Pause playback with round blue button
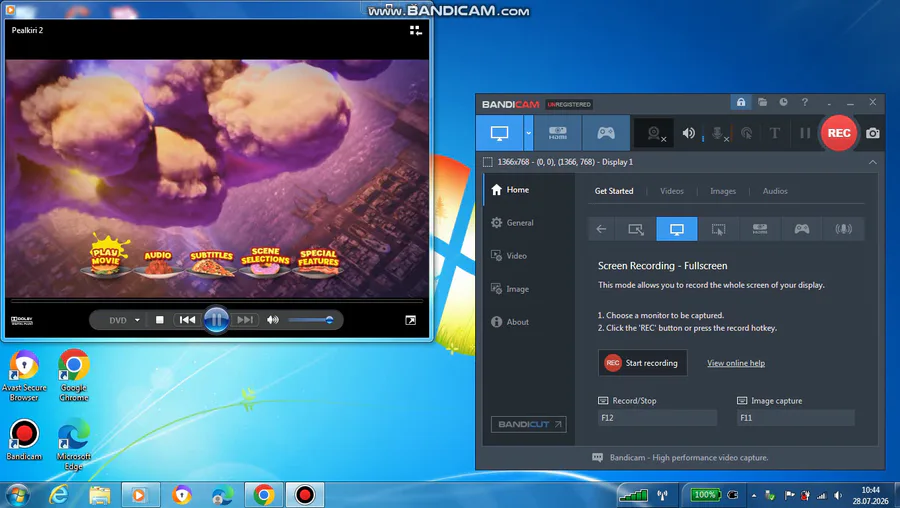 [216, 320]
